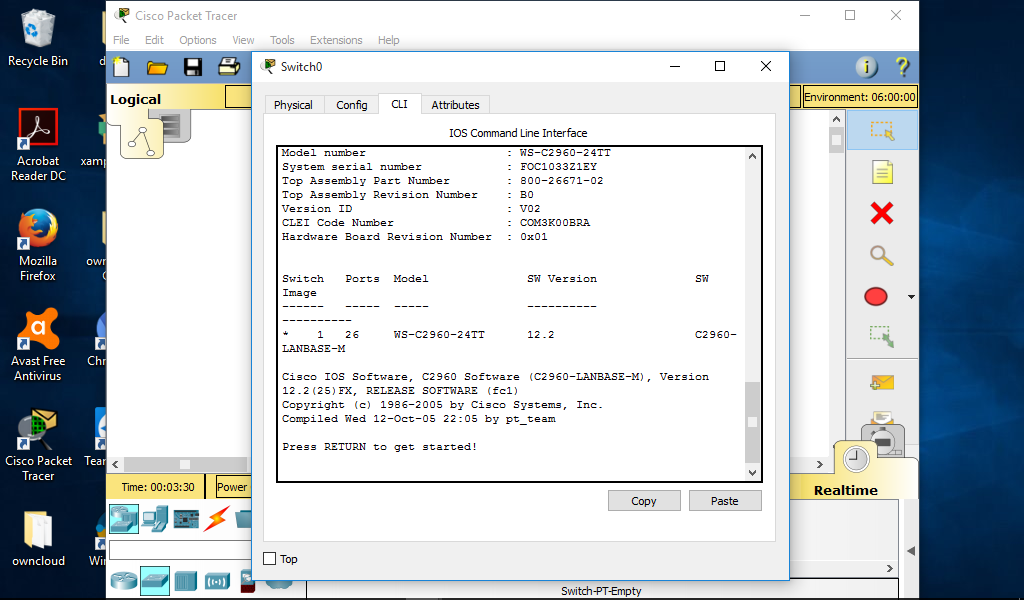
Task: Open the Realtime clock mode icon
Action: tap(856, 460)
